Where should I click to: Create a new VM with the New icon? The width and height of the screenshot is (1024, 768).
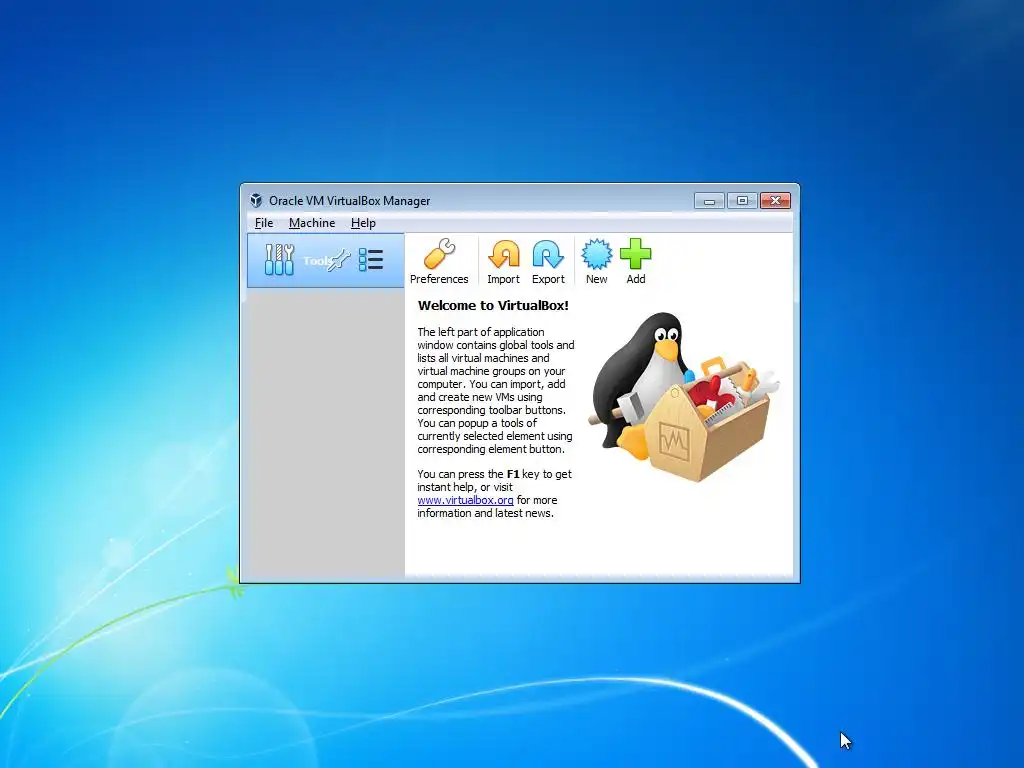pyautogui.click(x=596, y=261)
